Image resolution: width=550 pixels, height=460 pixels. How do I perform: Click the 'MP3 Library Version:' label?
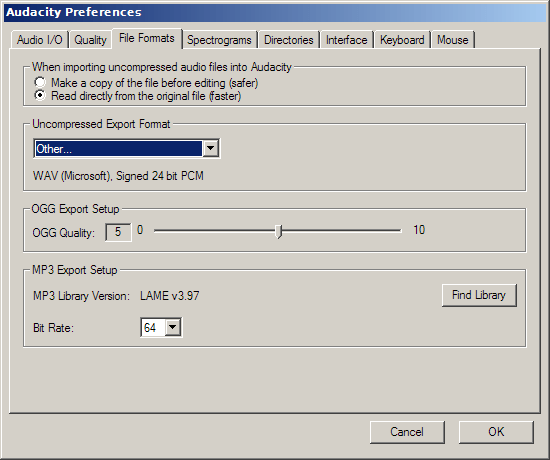pos(81,296)
